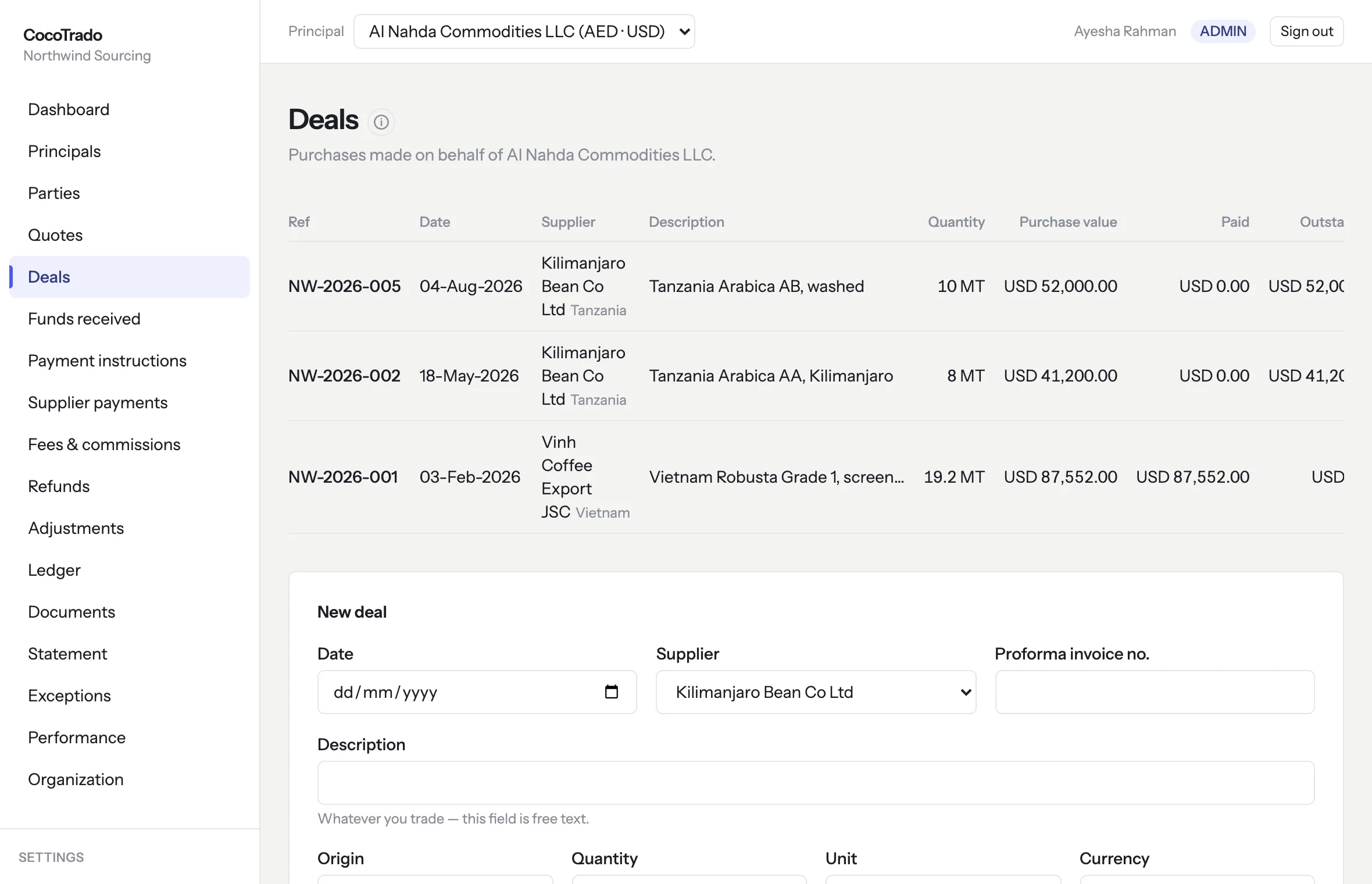1372x884 pixels.
Task: Click the Ref column header
Action: 299,222
